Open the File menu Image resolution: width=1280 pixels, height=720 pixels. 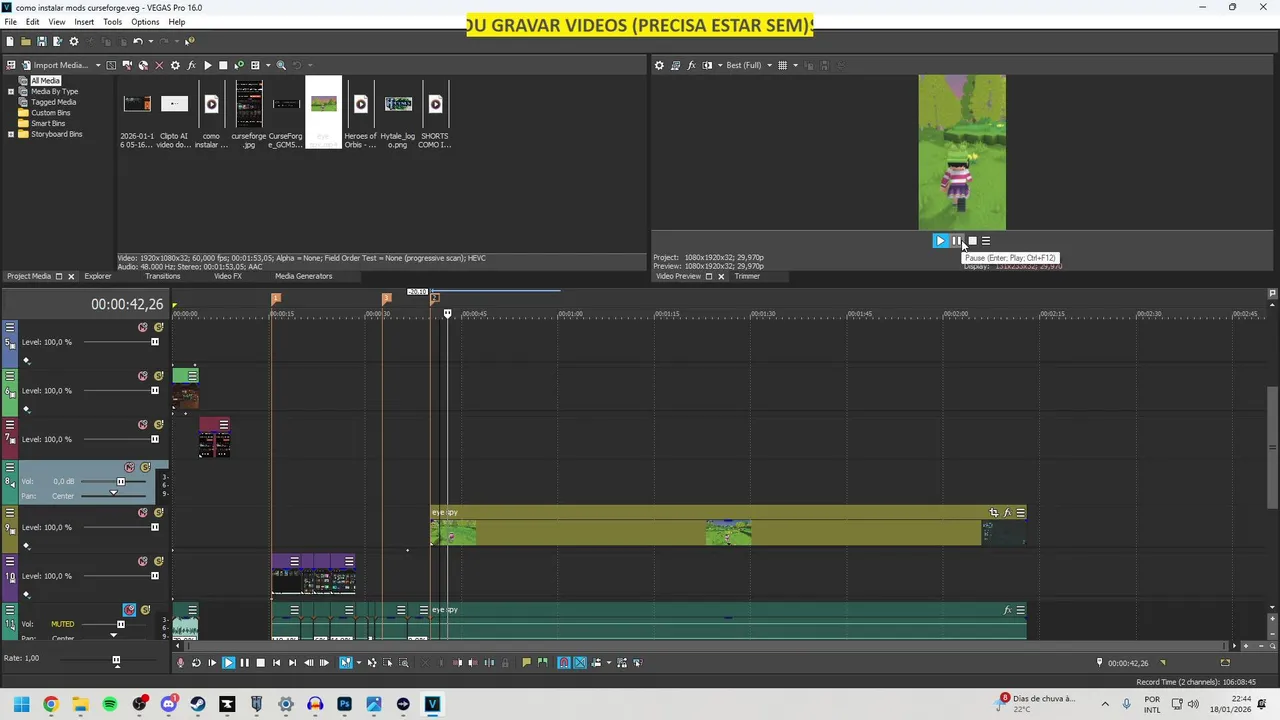coord(10,21)
